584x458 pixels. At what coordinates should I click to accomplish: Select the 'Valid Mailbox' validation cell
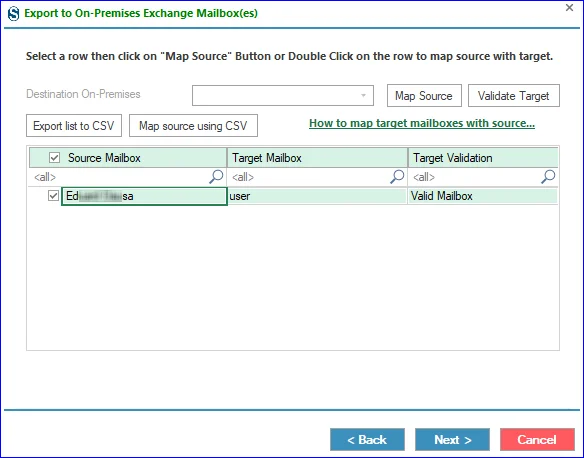[483, 196]
